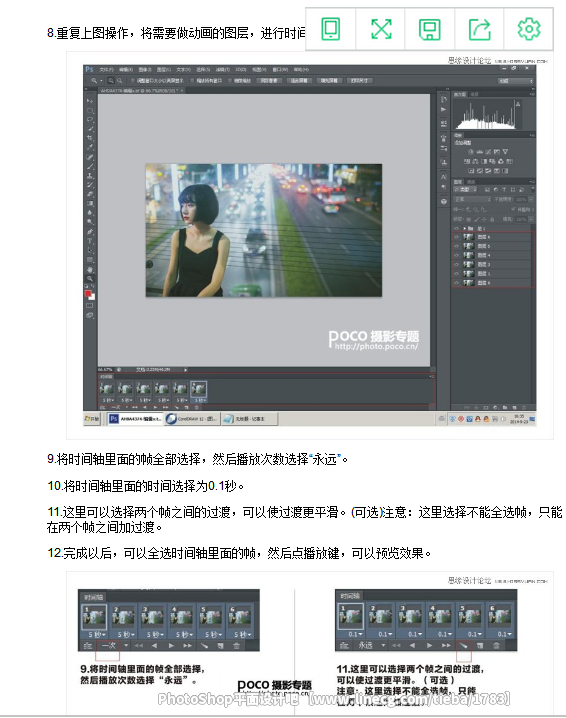The width and height of the screenshot is (566, 718).
Task: Select the Type (T) tool in toolbox
Action: pos(90,241)
